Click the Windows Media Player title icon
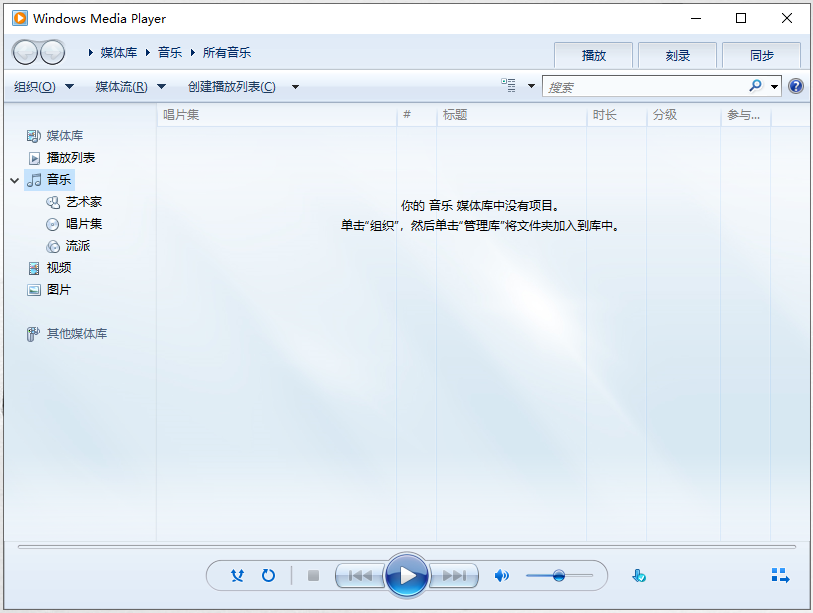This screenshot has height=613, width=813. tap(20, 18)
